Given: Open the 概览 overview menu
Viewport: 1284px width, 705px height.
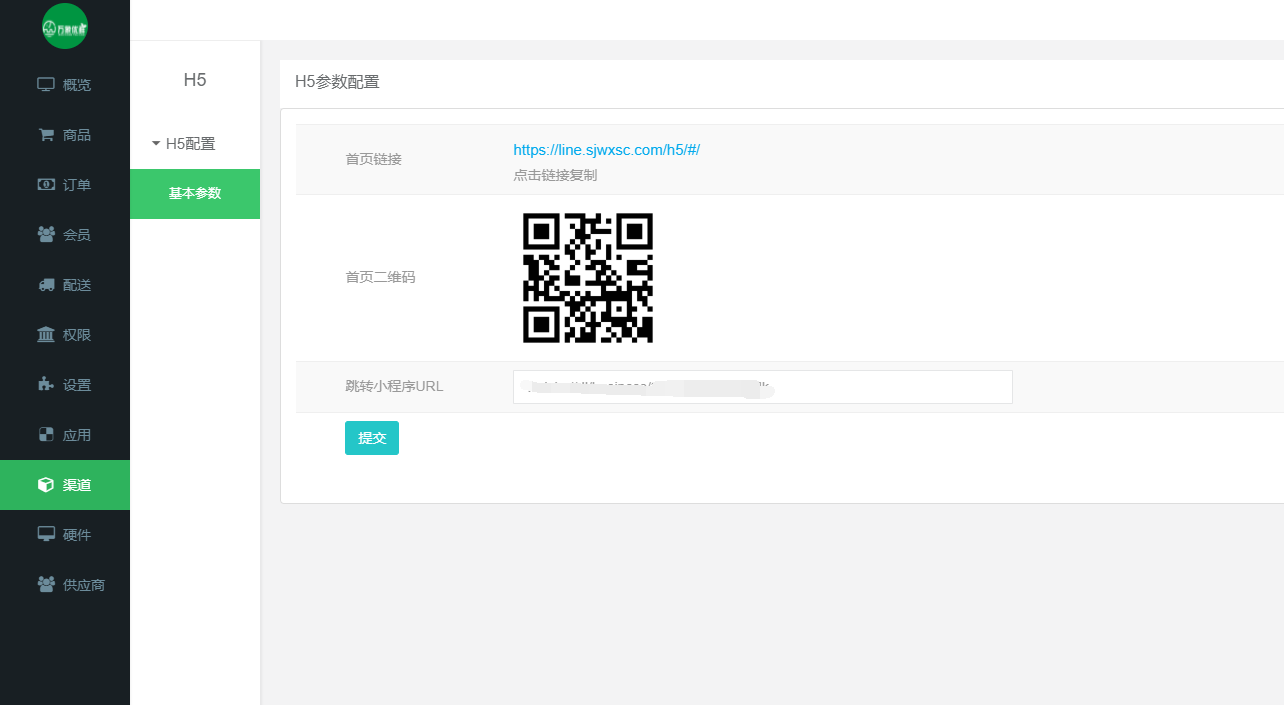Looking at the screenshot, I should pyautogui.click(x=65, y=85).
